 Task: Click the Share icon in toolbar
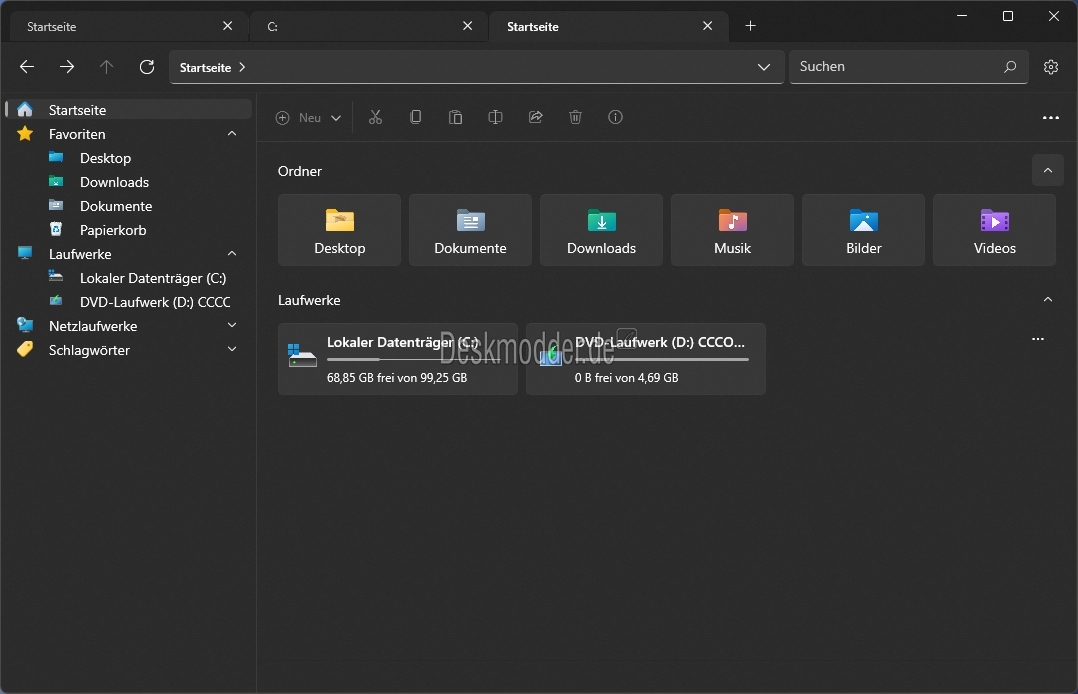click(536, 117)
